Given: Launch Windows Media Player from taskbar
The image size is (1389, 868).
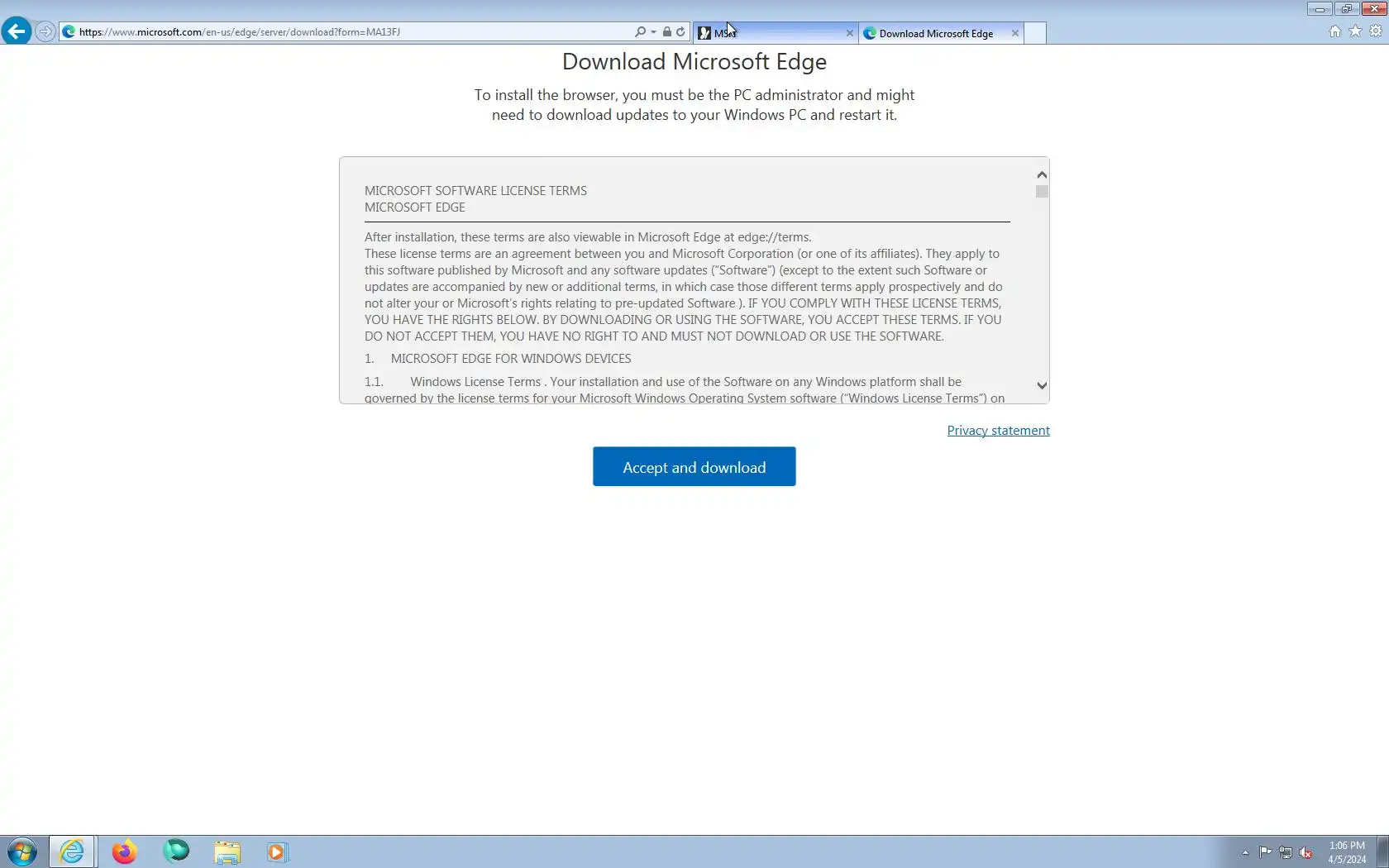Looking at the screenshot, I should click(278, 851).
